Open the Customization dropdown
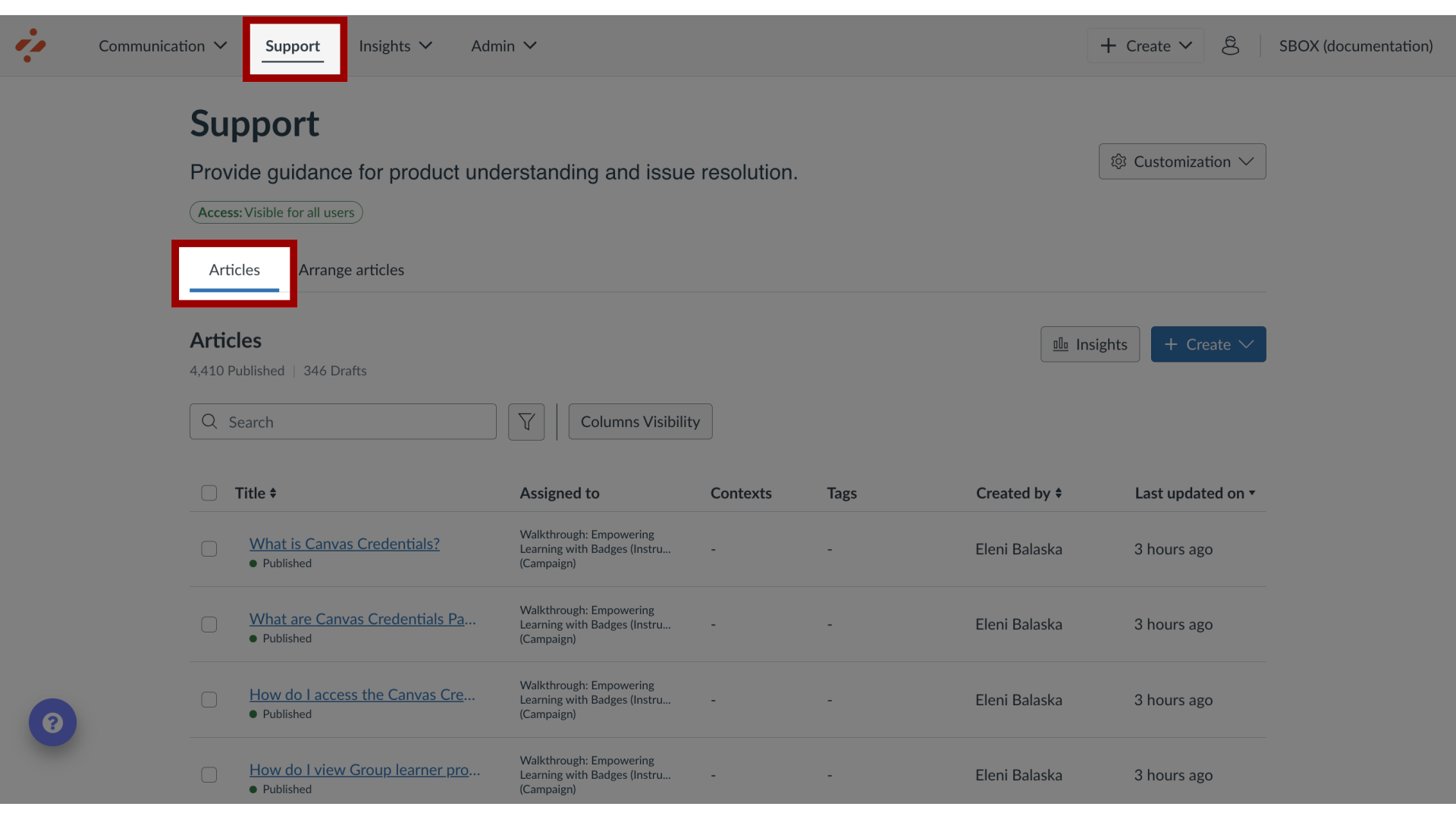This screenshot has width=1456, height=819. (1182, 162)
